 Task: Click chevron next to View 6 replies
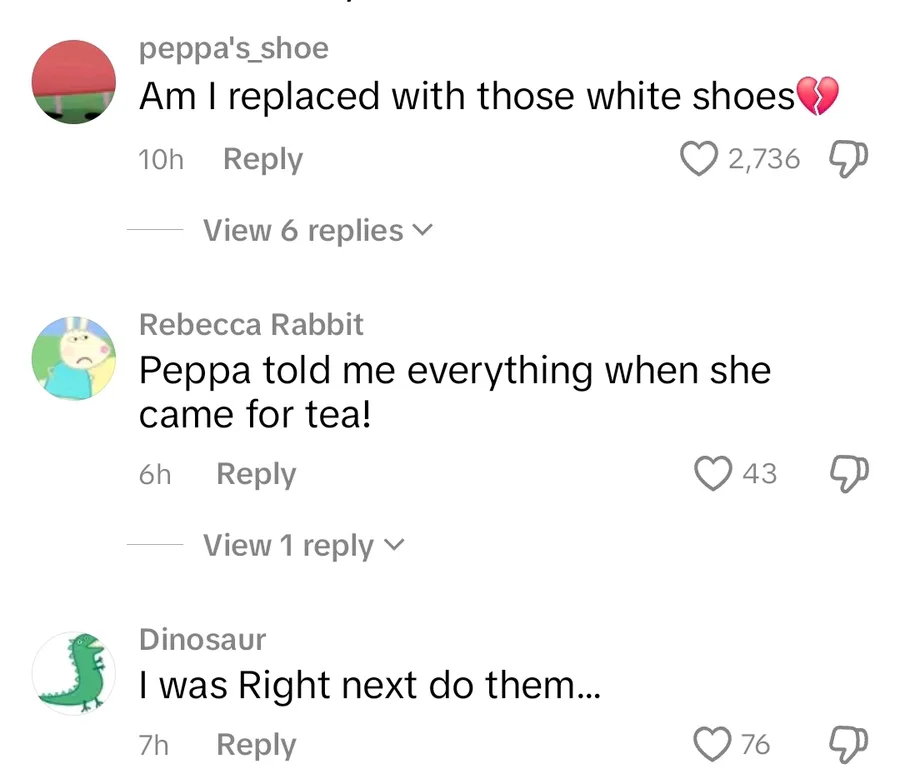click(x=422, y=231)
